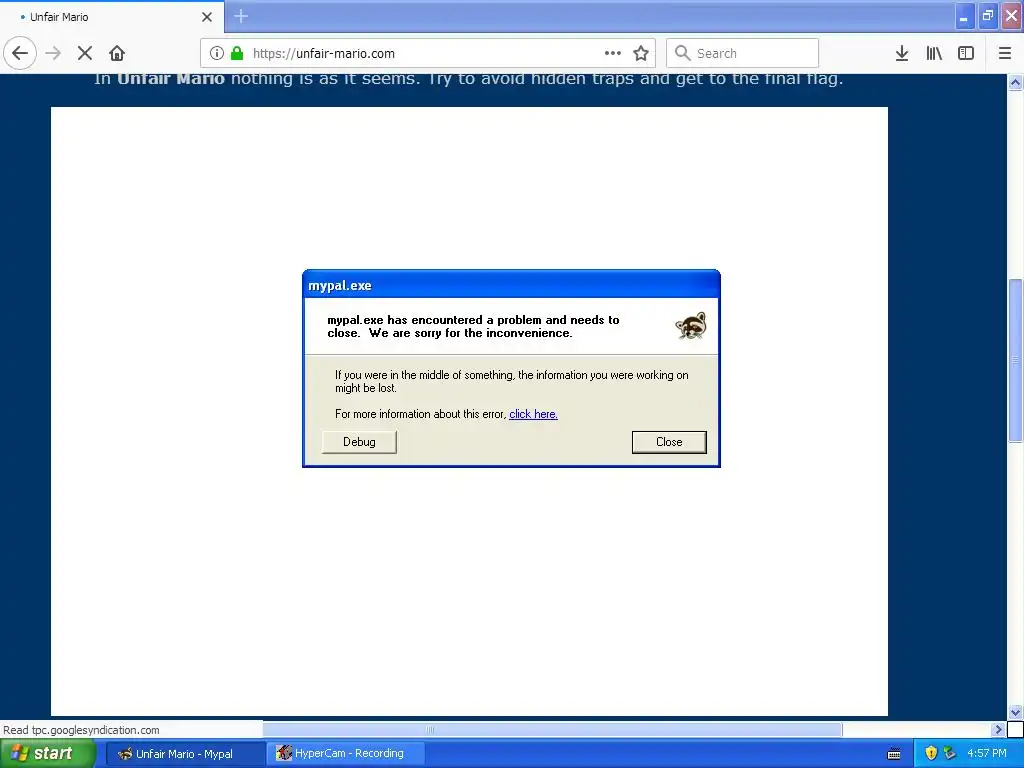Show site information icon in address bar
The width and height of the screenshot is (1024, 768).
coord(217,53)
